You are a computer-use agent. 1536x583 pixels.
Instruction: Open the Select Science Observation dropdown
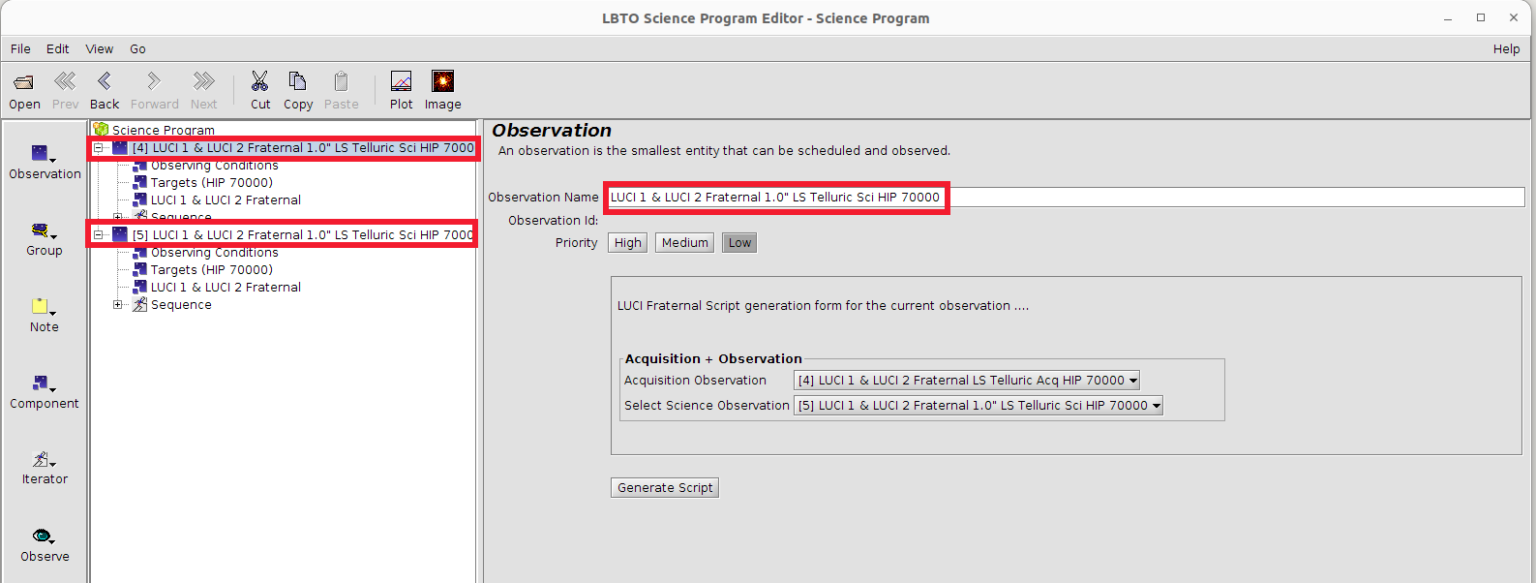(978, 406)
